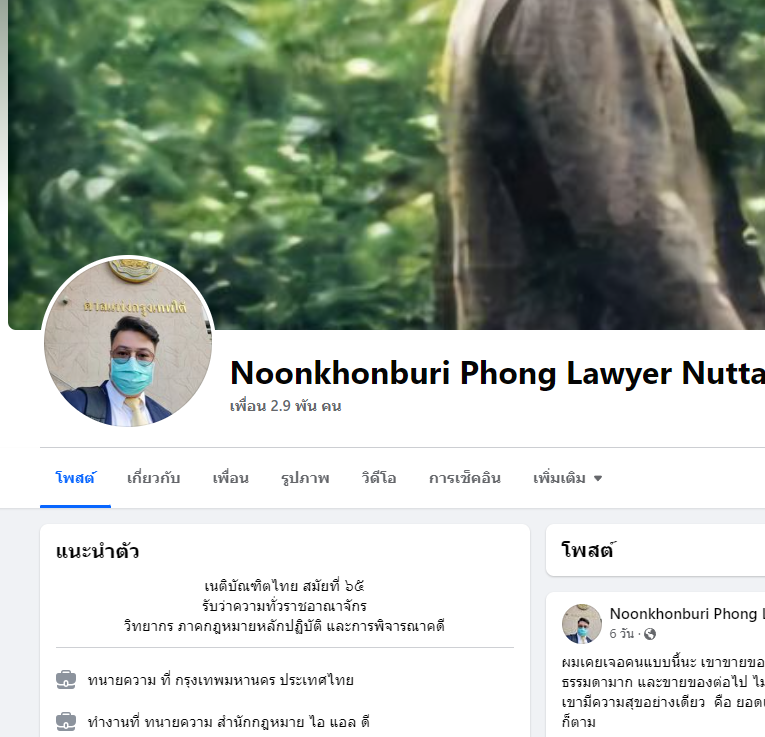This screenshot has width=765, height=737.
Task: Open the 6 วัน post timestamp
Action: (x=622, y=634)
